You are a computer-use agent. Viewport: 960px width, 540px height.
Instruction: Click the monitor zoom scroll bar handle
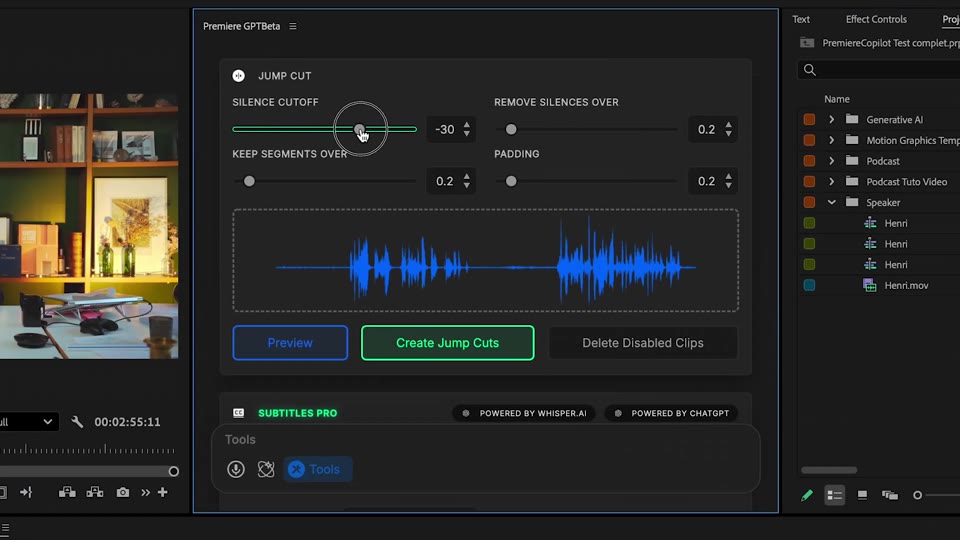coord(174,471)
